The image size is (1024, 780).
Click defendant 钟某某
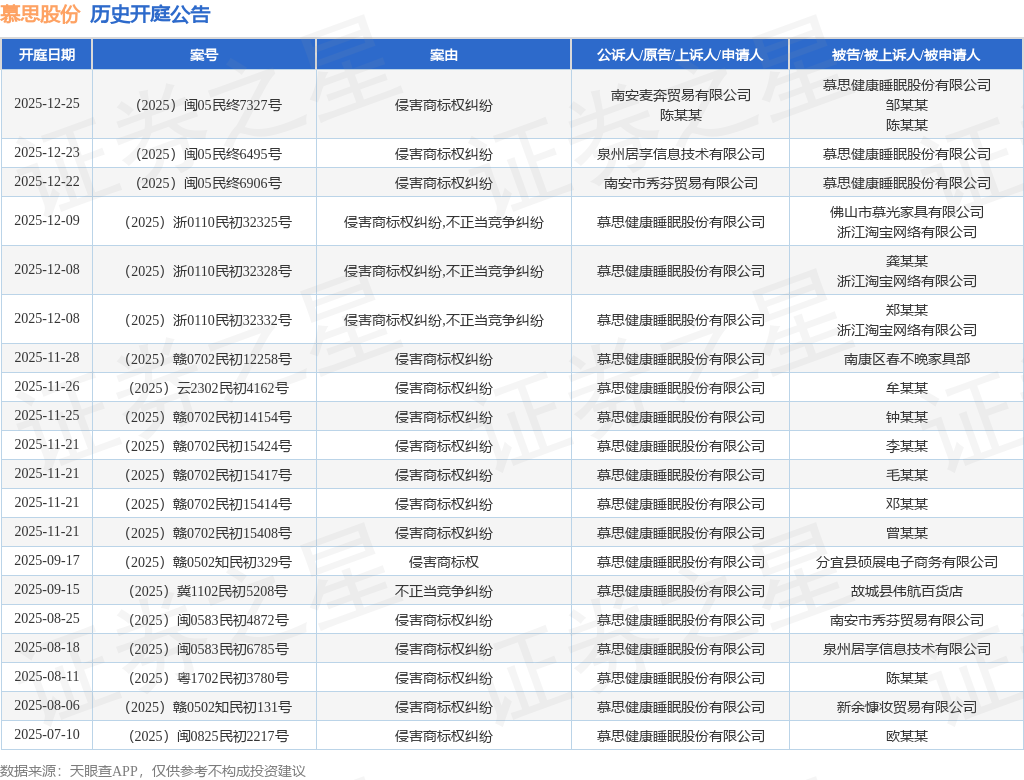906,417
